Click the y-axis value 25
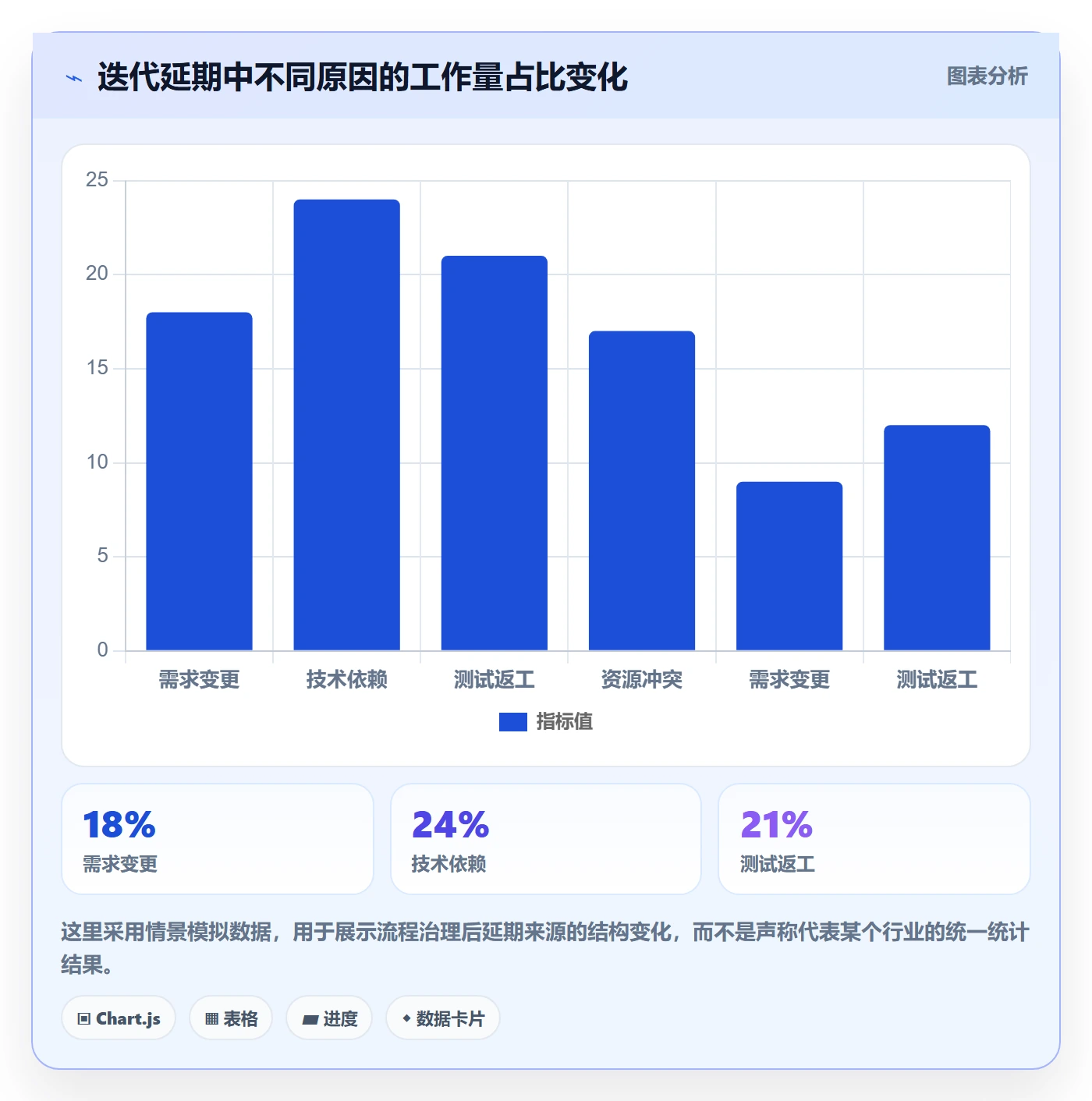The width and height of the screenshot is (1092, 1101). 97,180
